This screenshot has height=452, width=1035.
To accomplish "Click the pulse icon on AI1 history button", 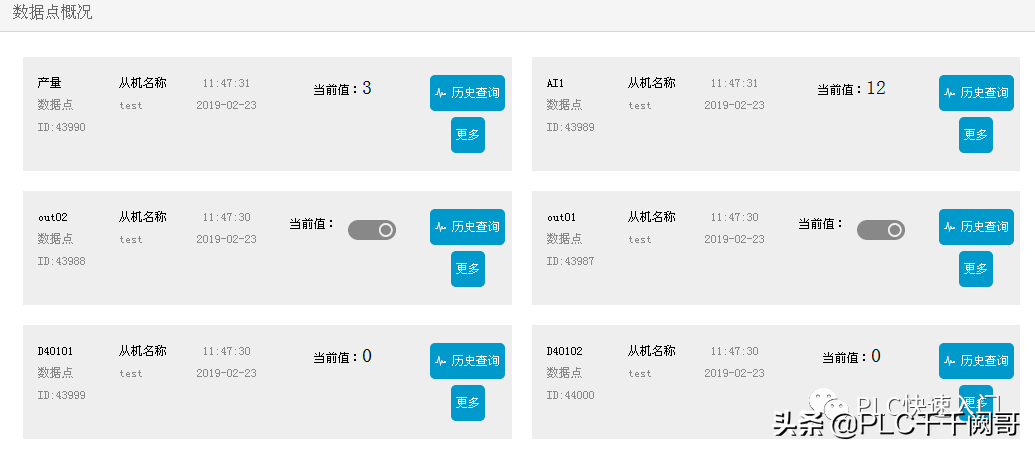I will 950,93.
